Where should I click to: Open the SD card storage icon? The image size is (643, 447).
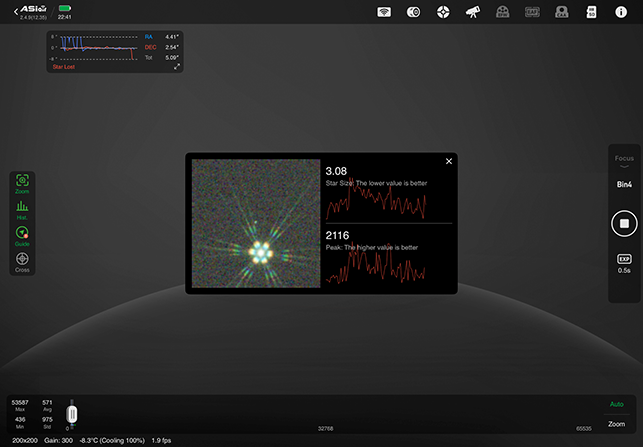[x=591, y=12]
